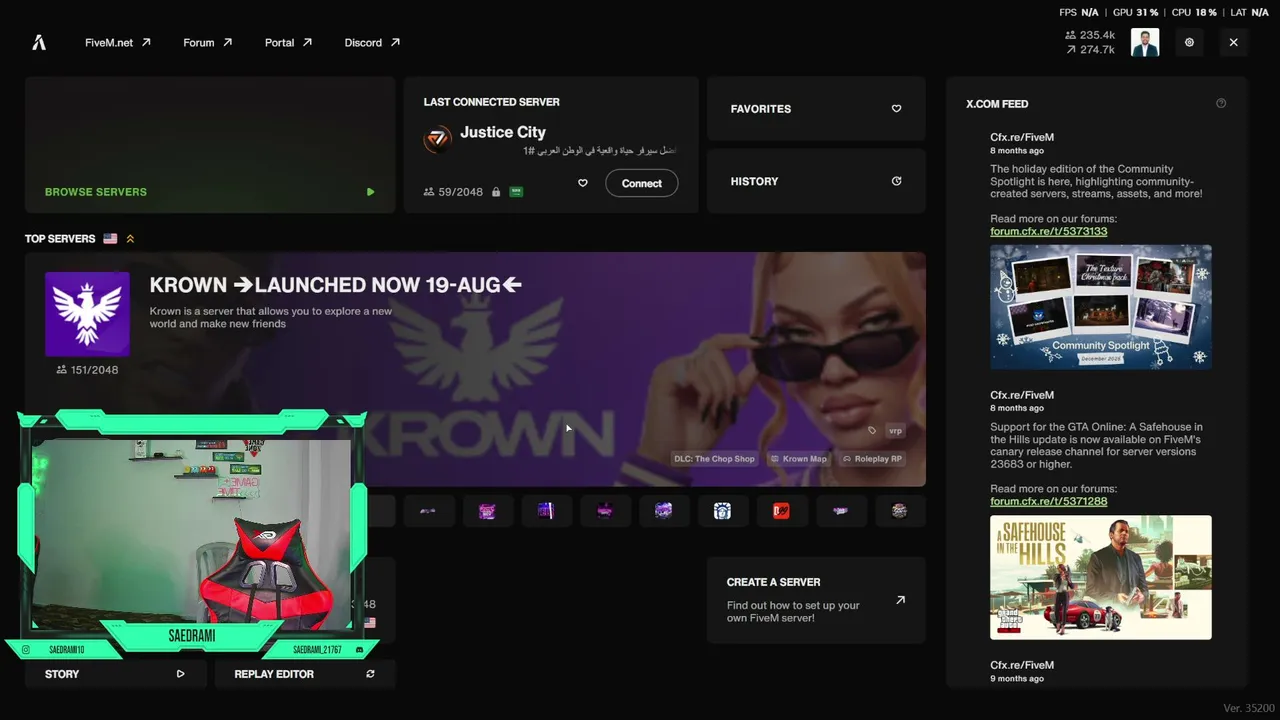View the Safehouse in the Hills image
The image size is (1280, 720).
click(x=1101, y=577)
